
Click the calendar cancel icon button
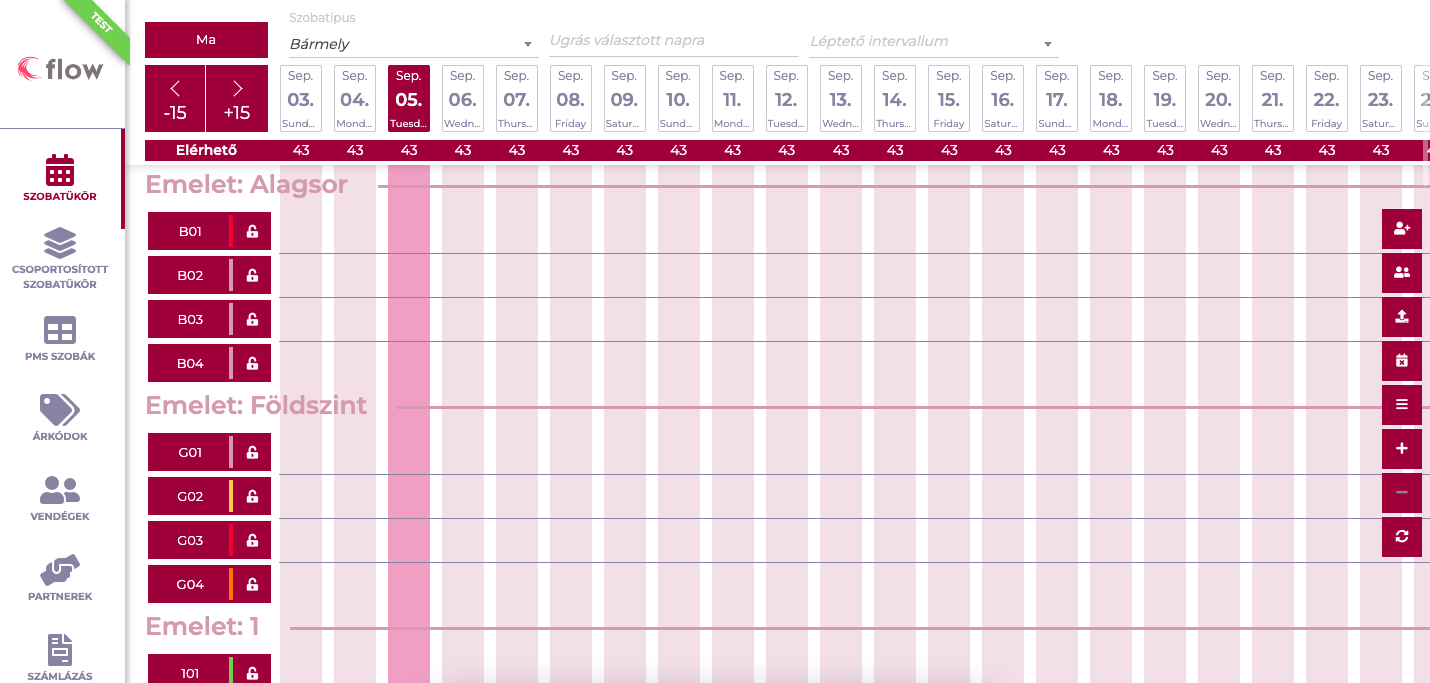(1401, 361)
